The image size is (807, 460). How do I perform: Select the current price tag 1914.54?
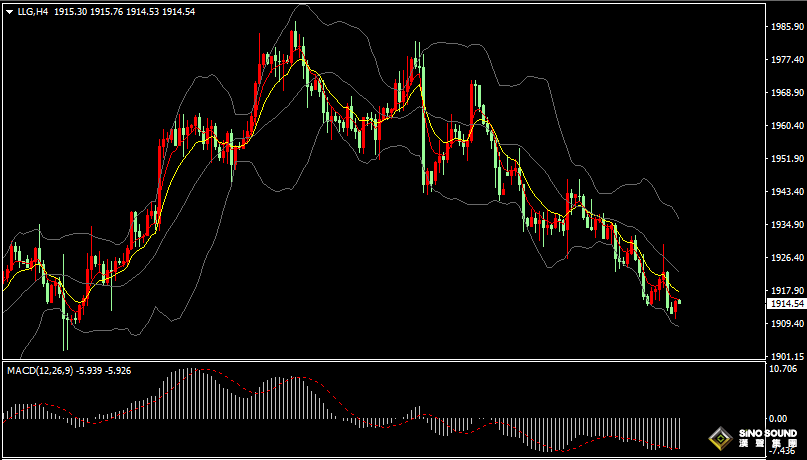785,303
